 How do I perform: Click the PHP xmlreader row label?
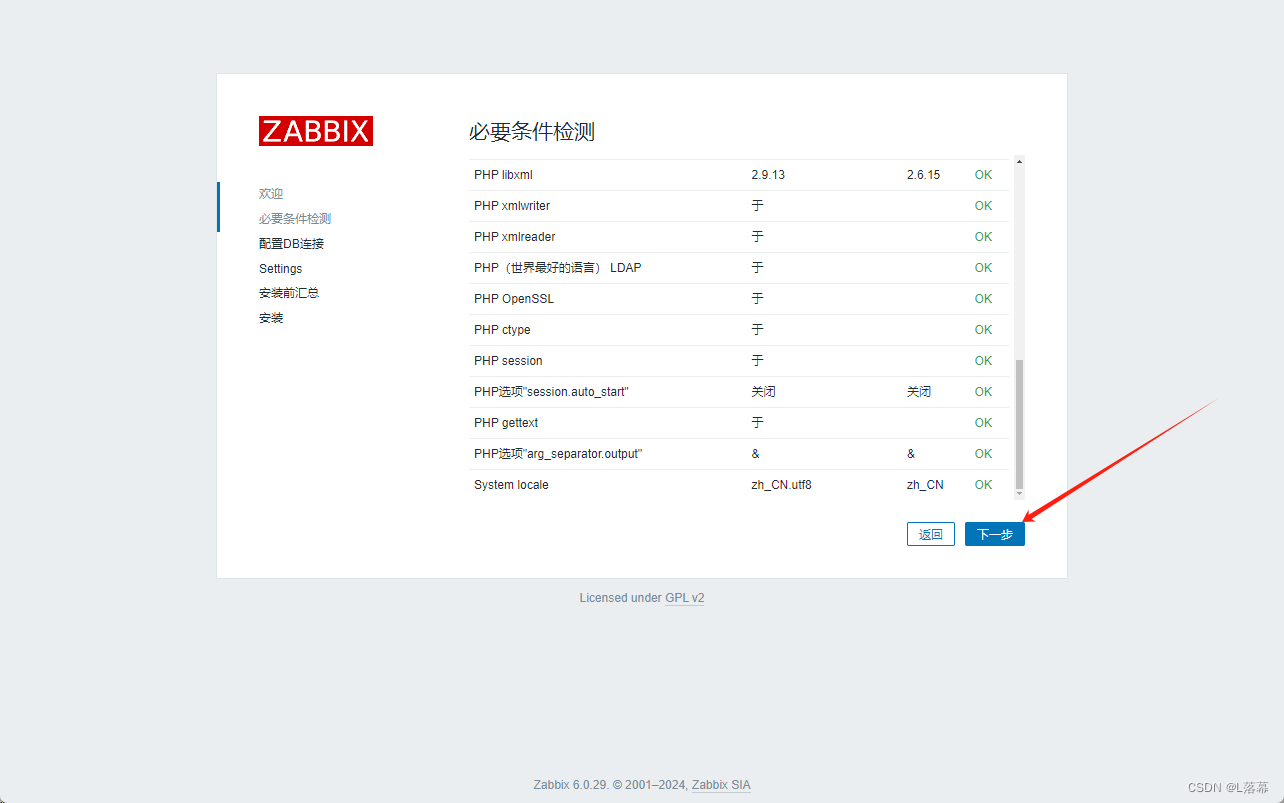pyautogui.click(x=515, y=237)
